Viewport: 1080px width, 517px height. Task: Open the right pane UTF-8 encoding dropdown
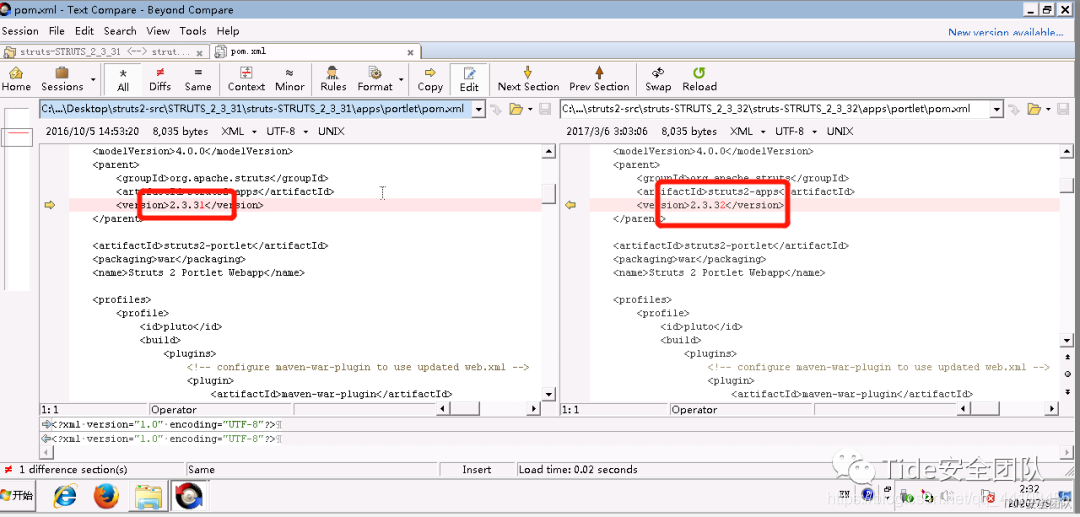[796, 131]
